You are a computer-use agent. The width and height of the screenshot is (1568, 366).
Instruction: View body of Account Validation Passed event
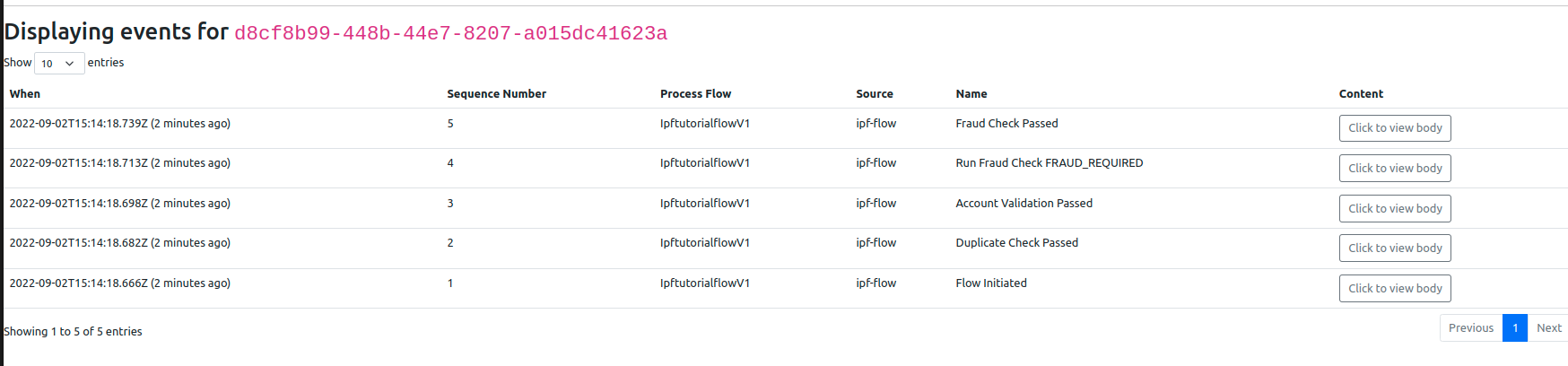click(x=1394, y=208)
